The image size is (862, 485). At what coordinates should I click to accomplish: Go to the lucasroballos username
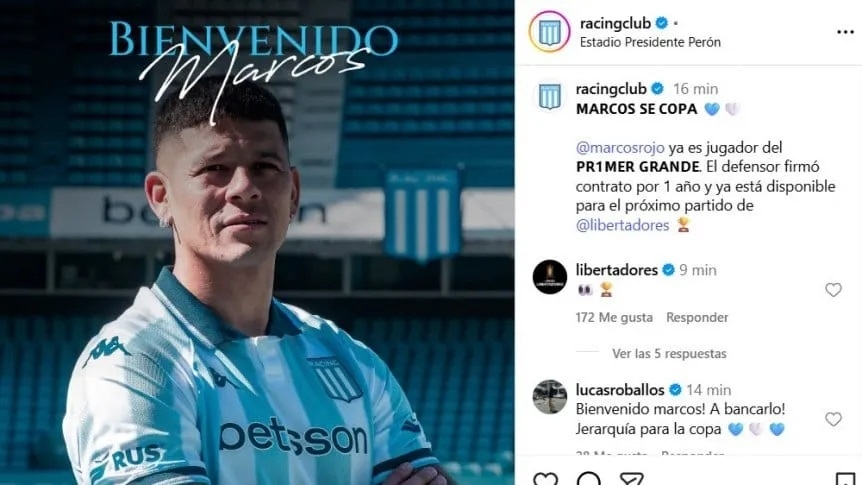tap(620, 390)
